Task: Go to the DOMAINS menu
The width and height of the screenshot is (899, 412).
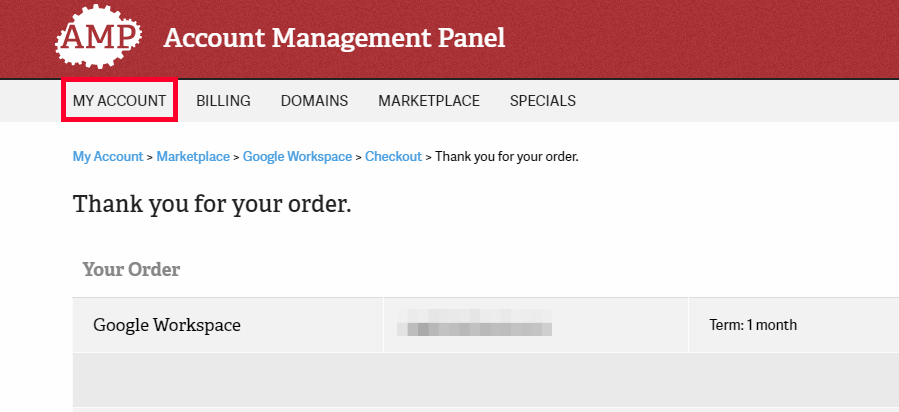Action: coord(314,101)
